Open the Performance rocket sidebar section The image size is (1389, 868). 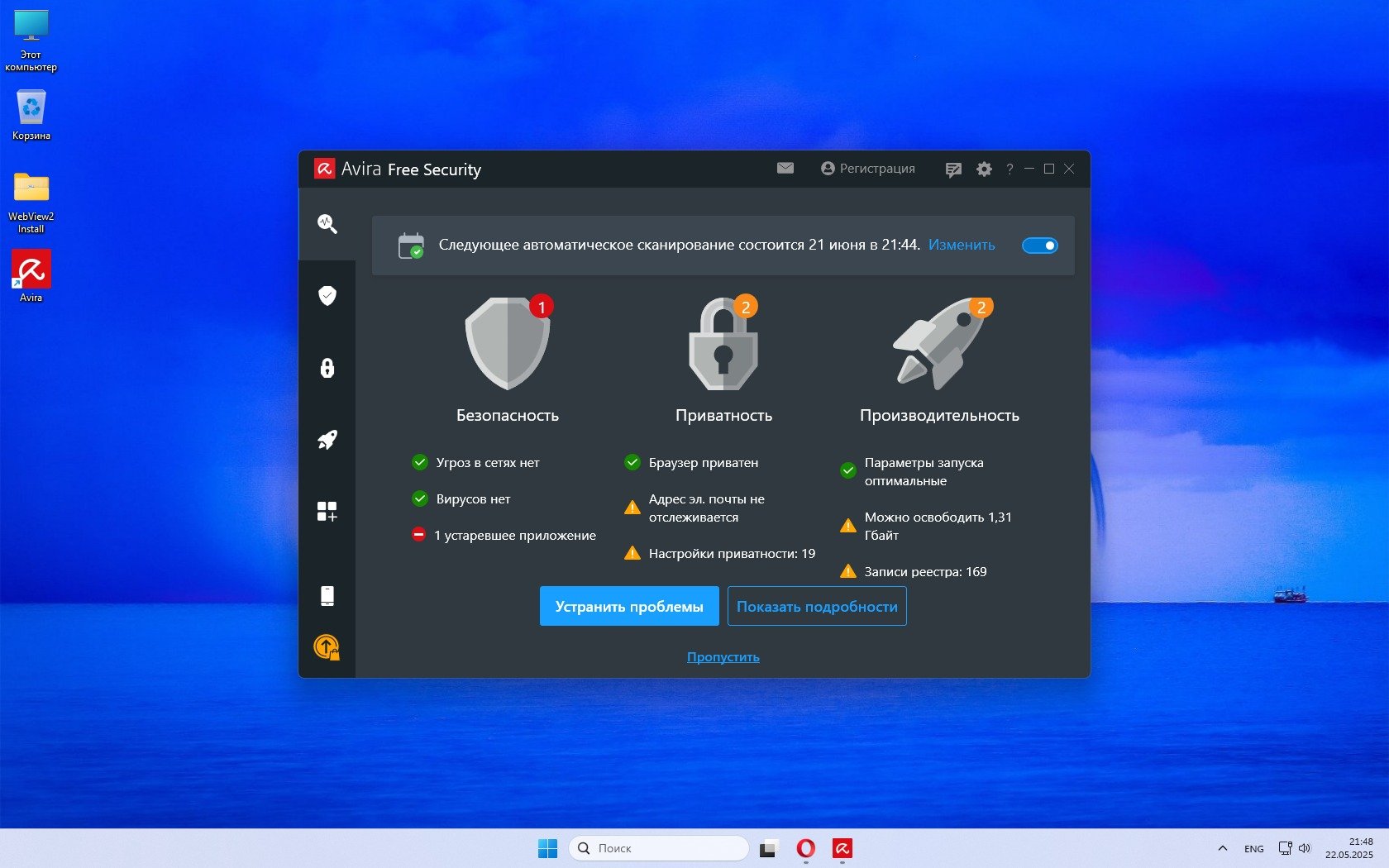[x=327, y=440]
